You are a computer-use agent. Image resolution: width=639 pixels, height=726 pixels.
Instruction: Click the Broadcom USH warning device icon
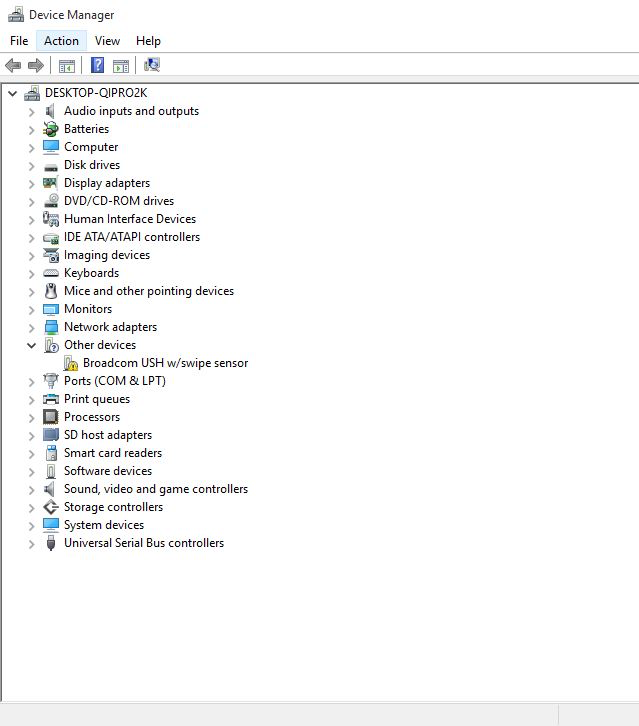coord(70,363)
